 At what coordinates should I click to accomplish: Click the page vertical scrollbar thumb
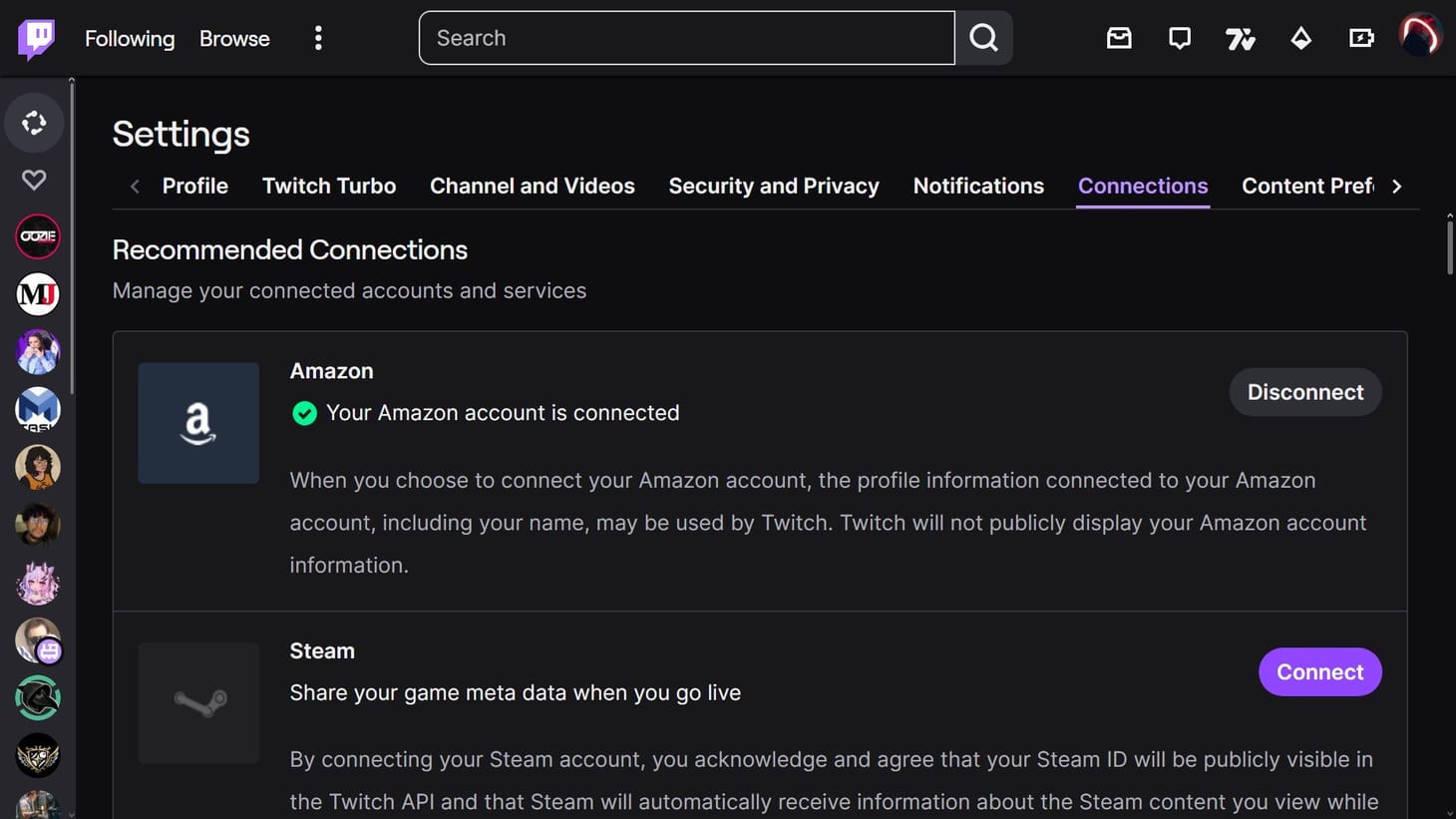pyautogui.click(x=1449, y=245)
